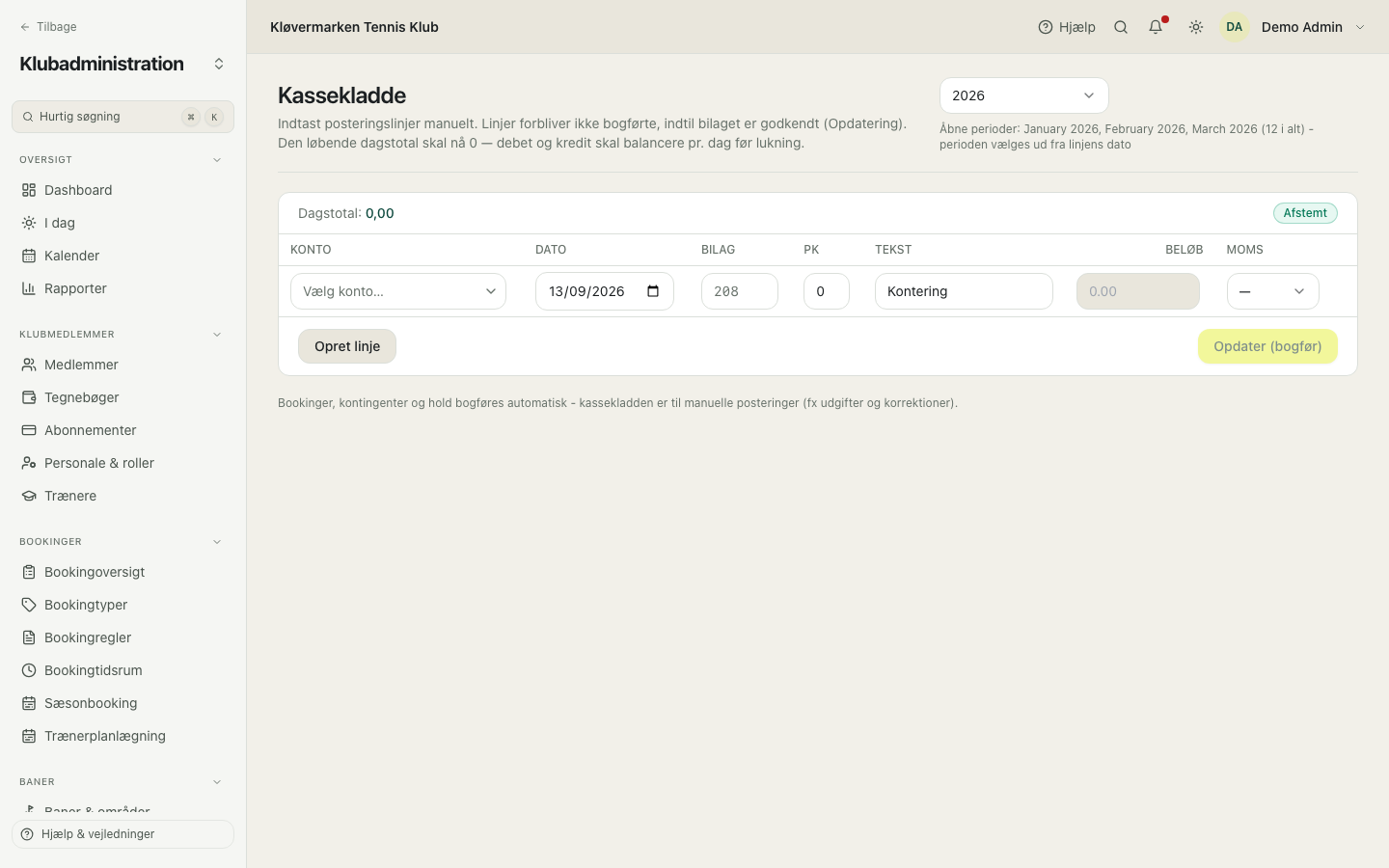Open the Moms dropdown
This screenshot has height=868, width=1389.
pos(1272,291)
